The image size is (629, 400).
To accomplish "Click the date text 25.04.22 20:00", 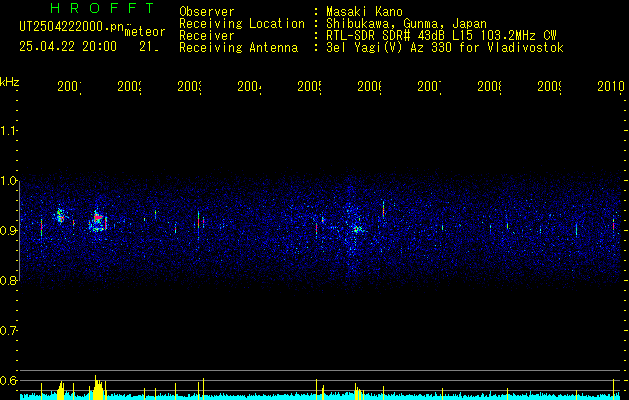I will [68, 47].
